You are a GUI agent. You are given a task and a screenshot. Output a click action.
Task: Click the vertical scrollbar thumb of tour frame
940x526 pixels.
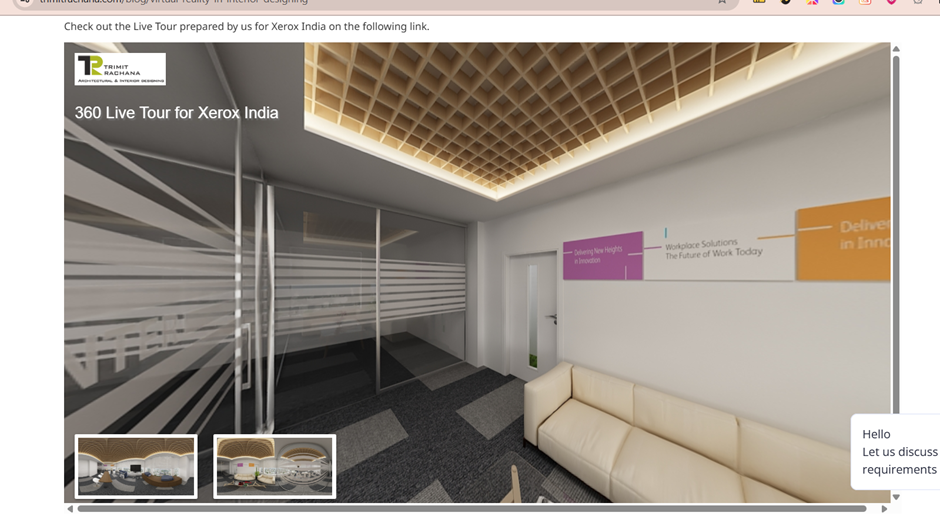click(x=896, y=230)
